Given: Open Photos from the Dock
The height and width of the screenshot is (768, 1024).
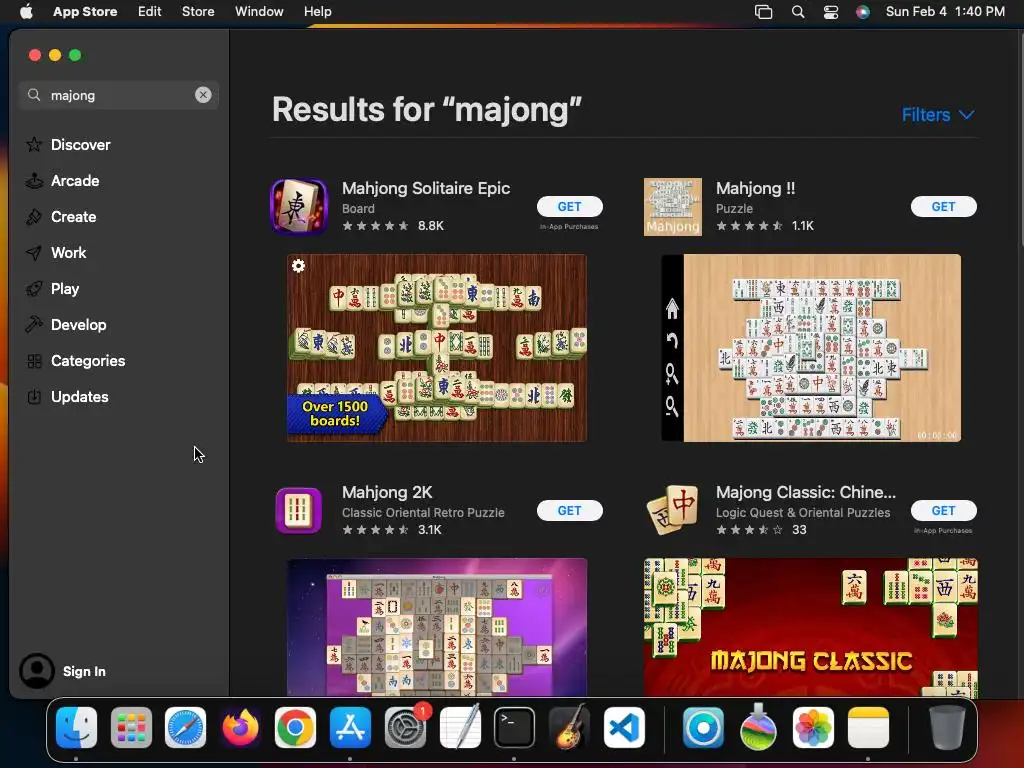Looking at the screenshot, I should (813, 728).
